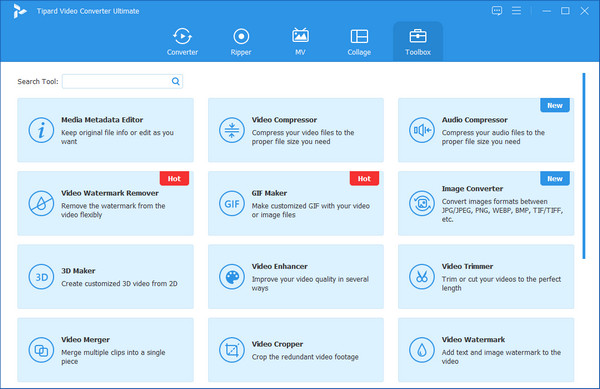This screenshot has width=600, height=389.
Task: Click "Create customized 3D video from 2D" description
Action: pyautogui.click(x=119, y=284)
